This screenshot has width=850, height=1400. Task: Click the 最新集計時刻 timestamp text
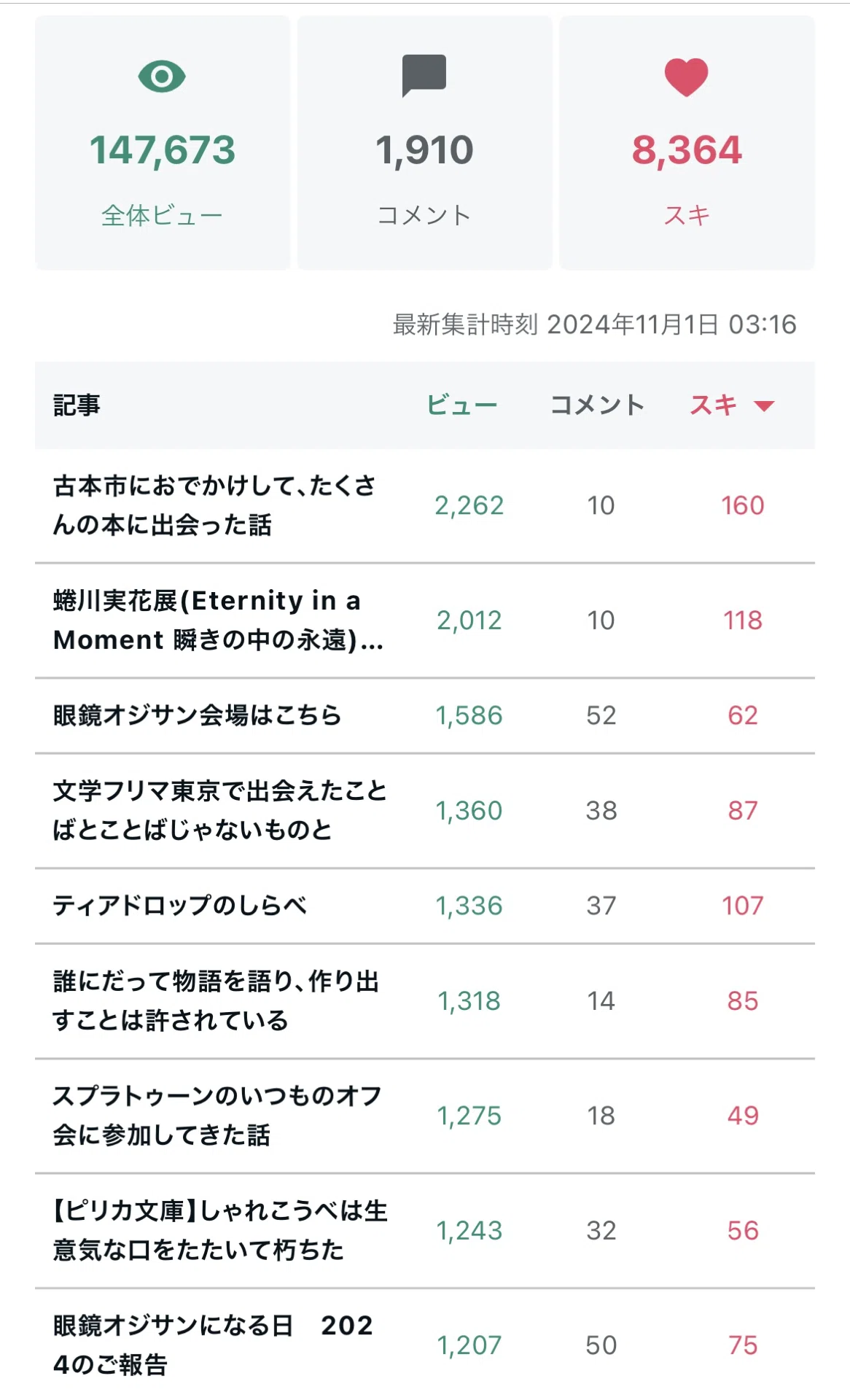pos(595,324)
